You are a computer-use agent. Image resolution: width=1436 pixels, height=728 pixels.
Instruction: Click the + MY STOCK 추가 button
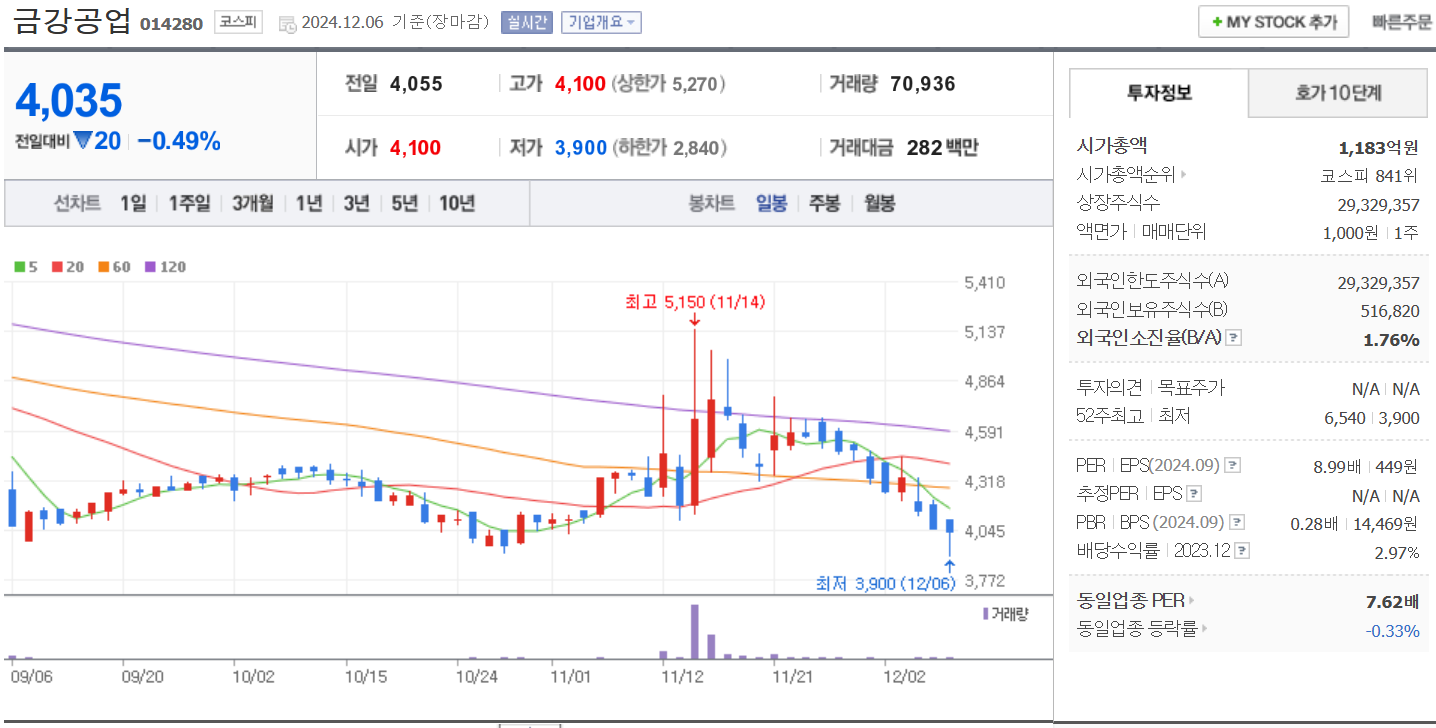[1273, 22]
